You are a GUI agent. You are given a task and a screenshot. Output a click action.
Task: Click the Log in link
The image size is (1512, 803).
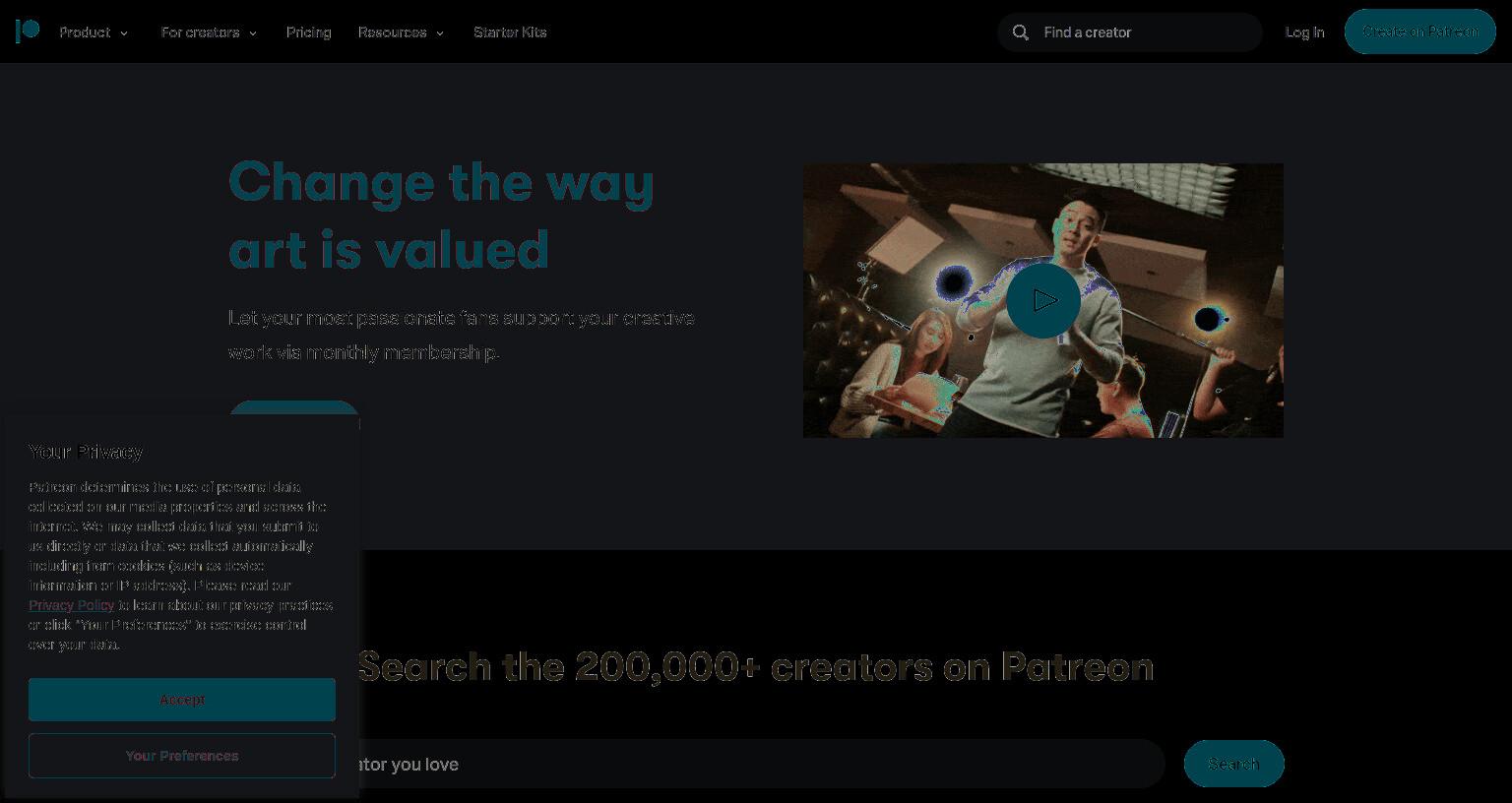[1304, 32]
